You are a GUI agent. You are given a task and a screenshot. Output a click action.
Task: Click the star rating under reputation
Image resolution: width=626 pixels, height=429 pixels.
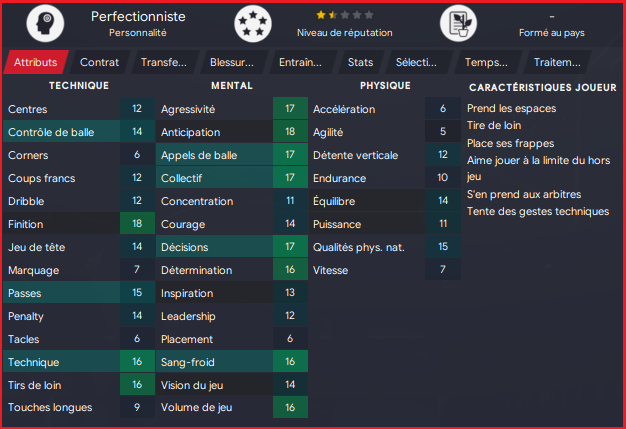pos(345,16)
